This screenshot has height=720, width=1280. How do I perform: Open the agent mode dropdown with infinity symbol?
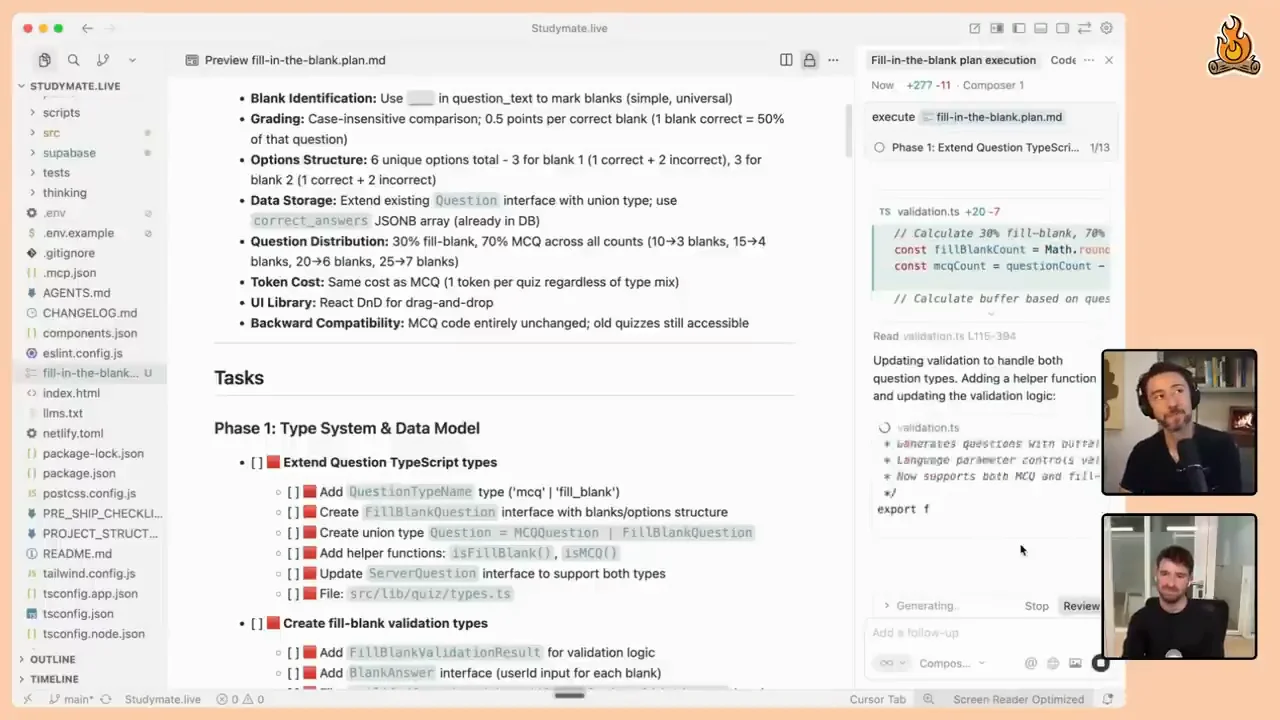pos(892,663)
